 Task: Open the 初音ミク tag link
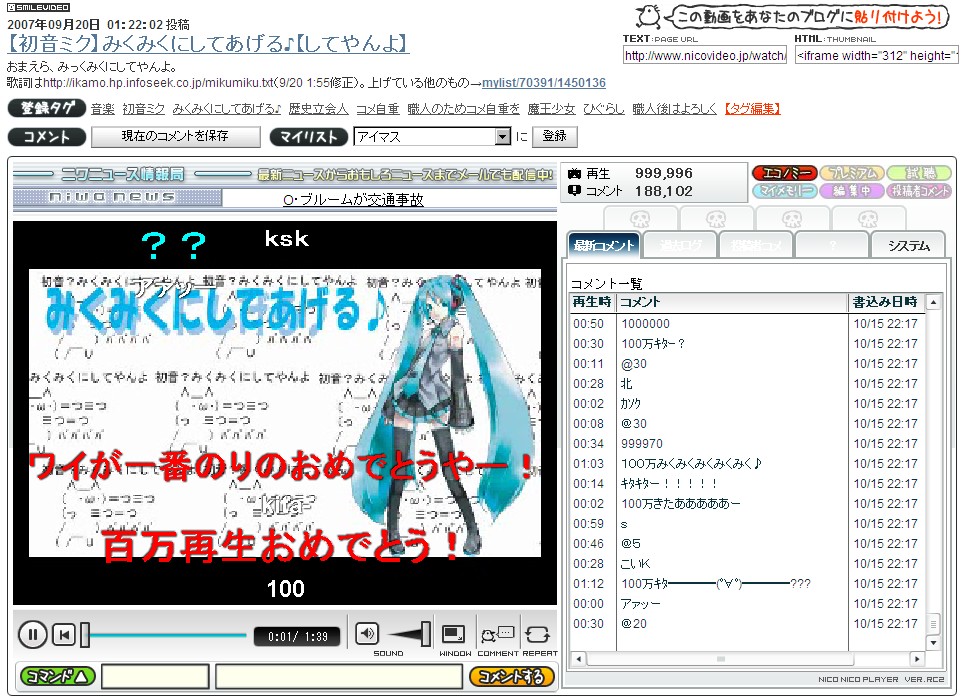pyautogui.click(x=144, y=109)
